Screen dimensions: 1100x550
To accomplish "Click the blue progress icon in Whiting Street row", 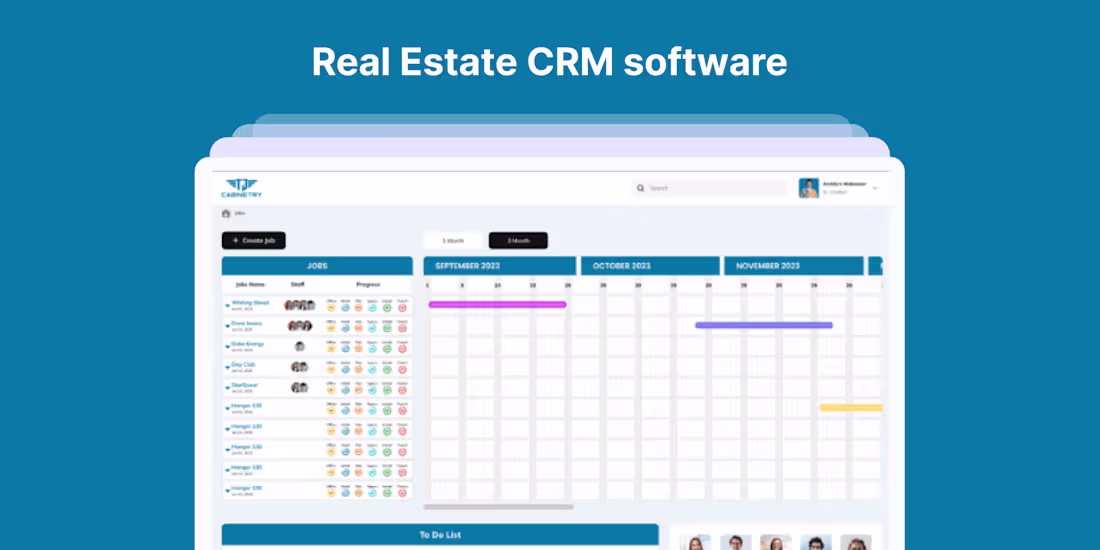I will pos(345,307).
